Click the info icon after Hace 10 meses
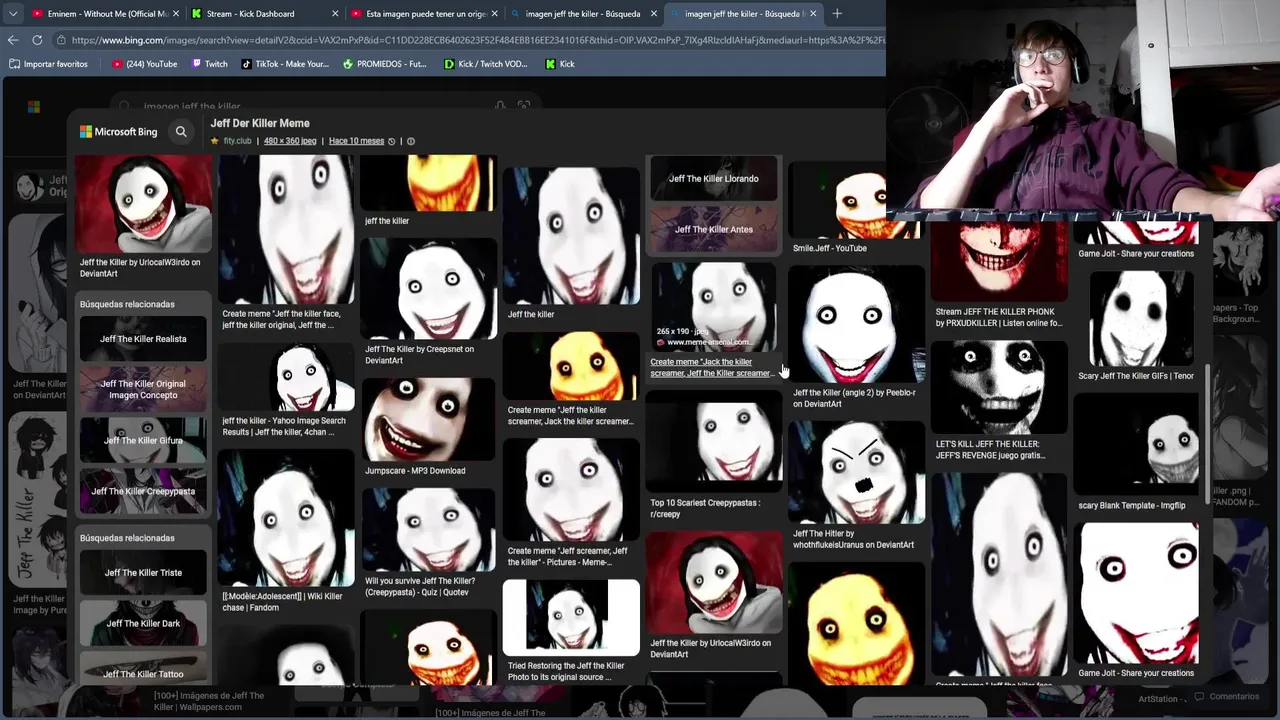Screen dimensions: 1280x720 (x=410, y=141)
